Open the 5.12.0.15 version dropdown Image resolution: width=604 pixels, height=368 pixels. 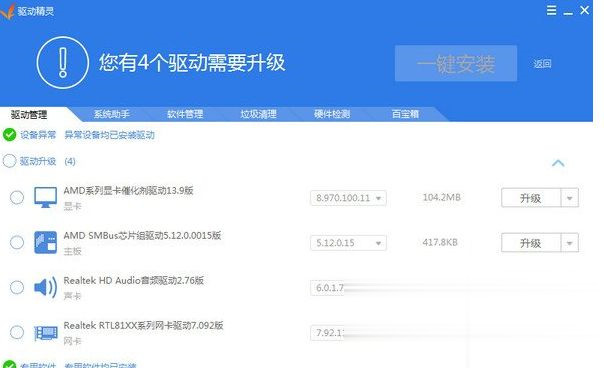(x=348, y=243)
